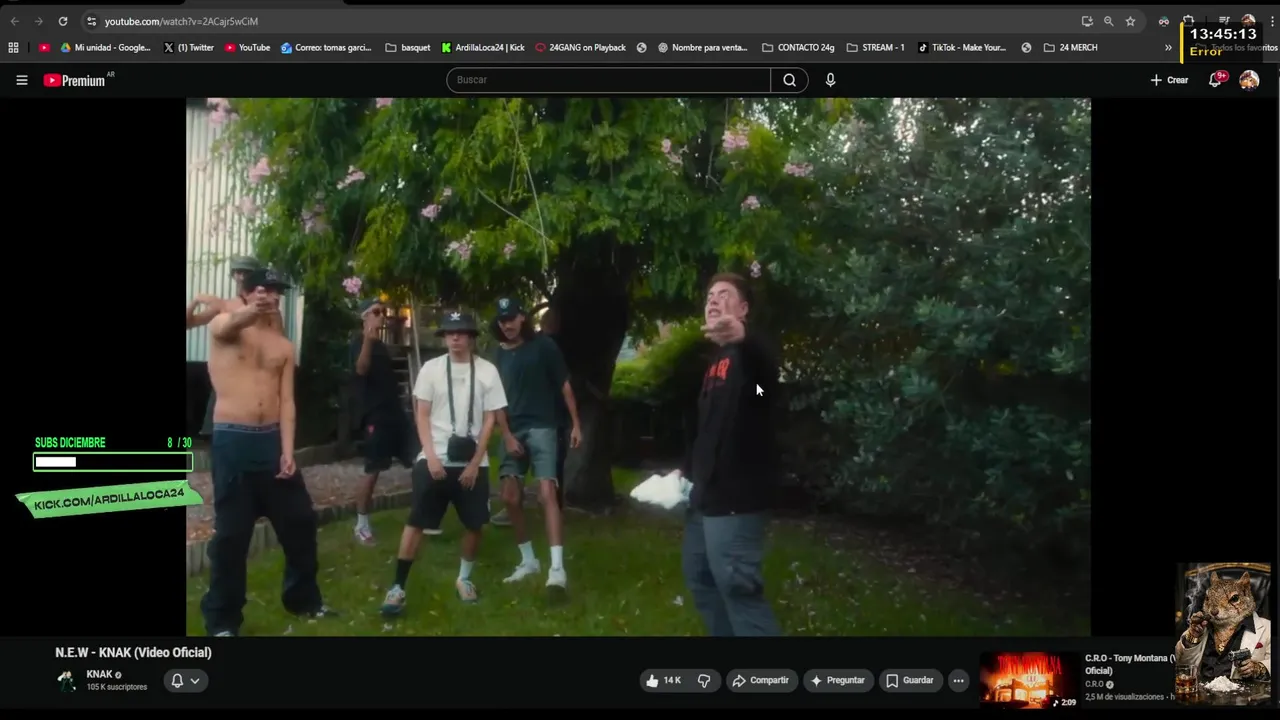The image size is (1280, 720).
Task: Open C.R.O - Tony Montana title link
Action: [1129, 664]
